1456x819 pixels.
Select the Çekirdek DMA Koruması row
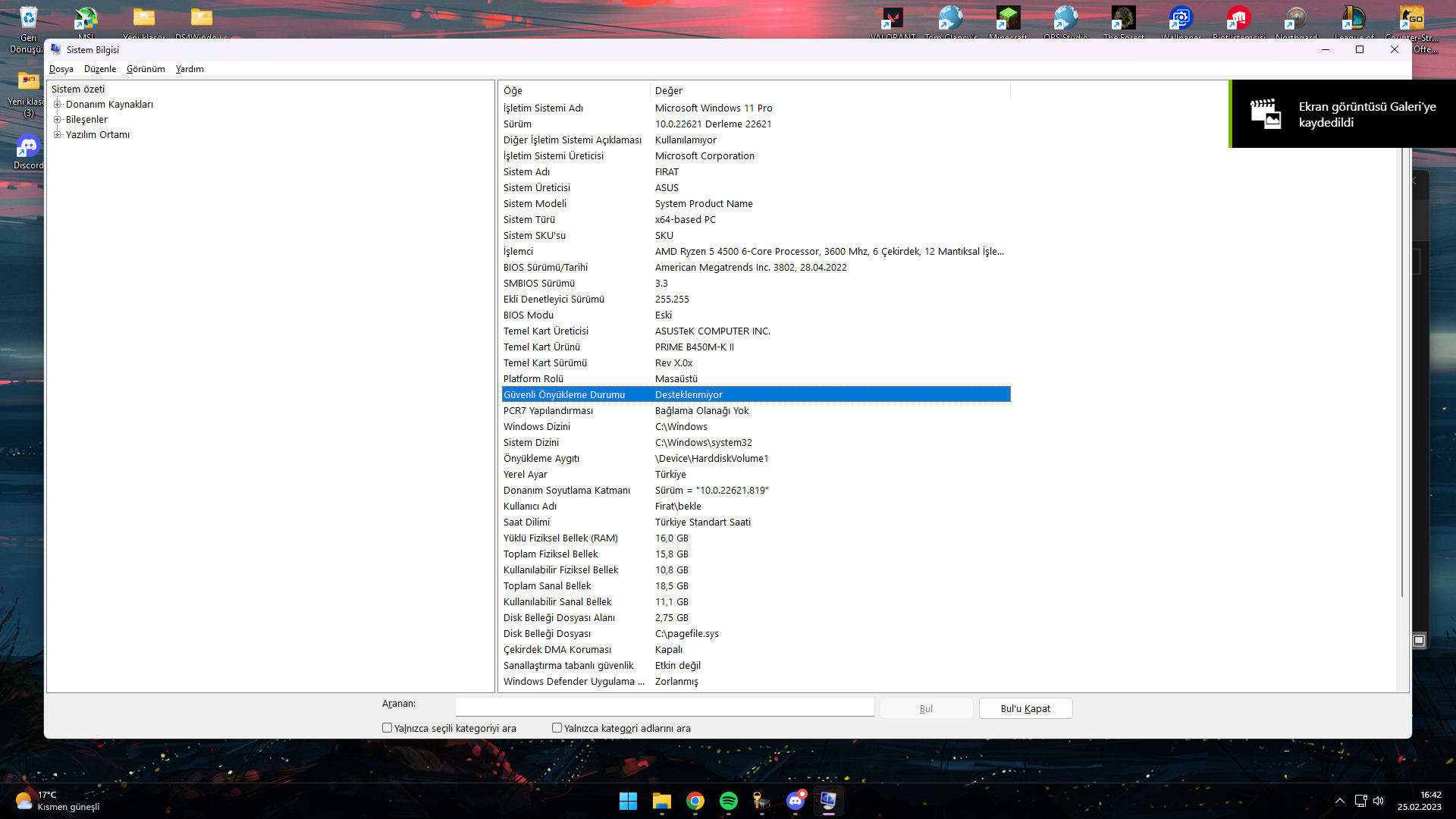756,650
